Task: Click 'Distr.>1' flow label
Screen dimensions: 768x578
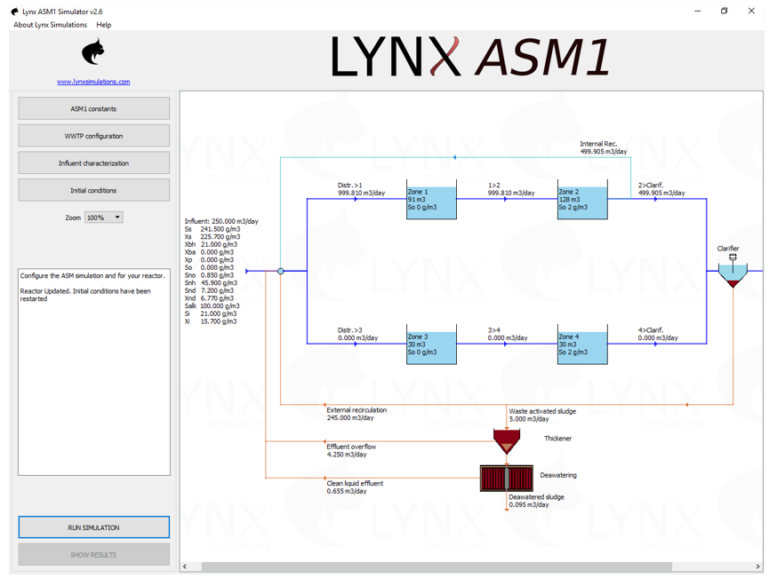Action: [x=361, y=189]
